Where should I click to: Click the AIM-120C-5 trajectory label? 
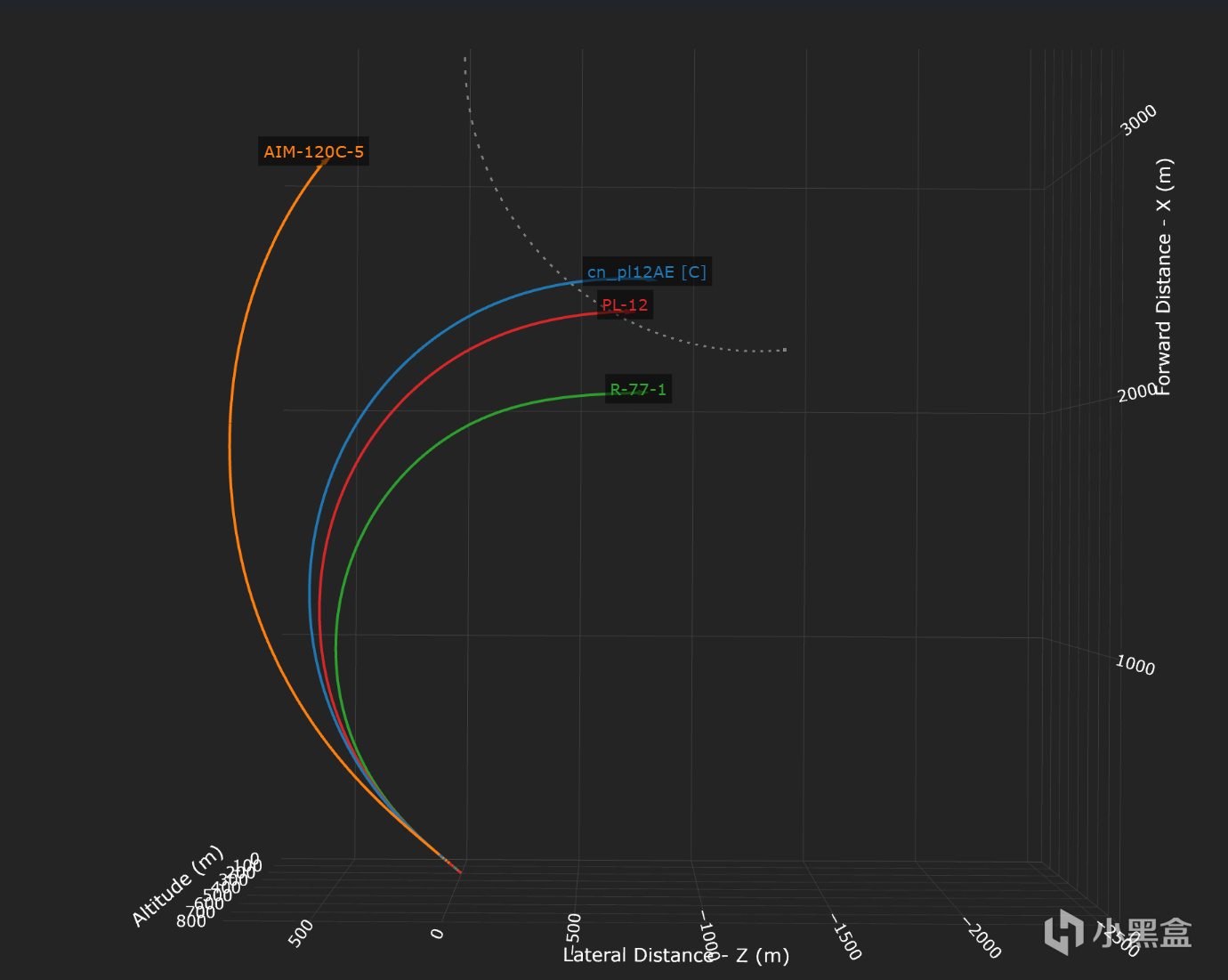[x=313, y=151]
